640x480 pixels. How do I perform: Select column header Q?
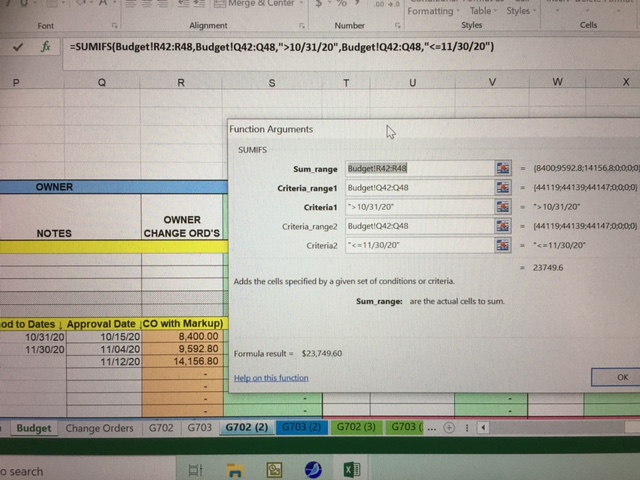(x=102, y=82)
